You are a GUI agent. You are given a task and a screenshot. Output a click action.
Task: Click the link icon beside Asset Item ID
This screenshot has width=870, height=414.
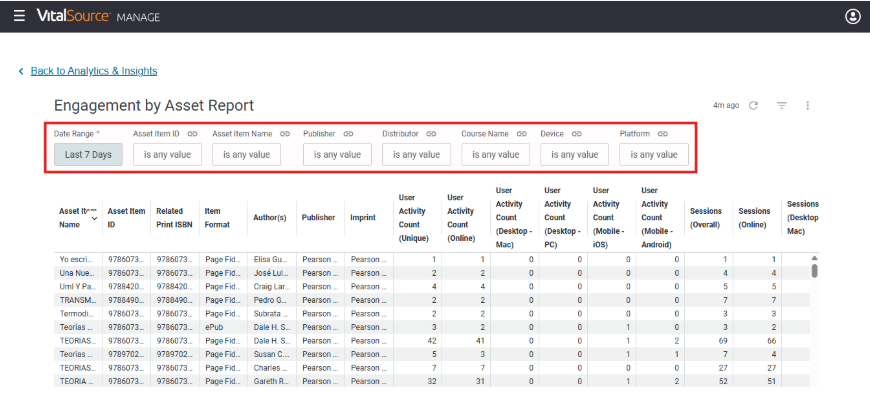click(x=192, y=134)
